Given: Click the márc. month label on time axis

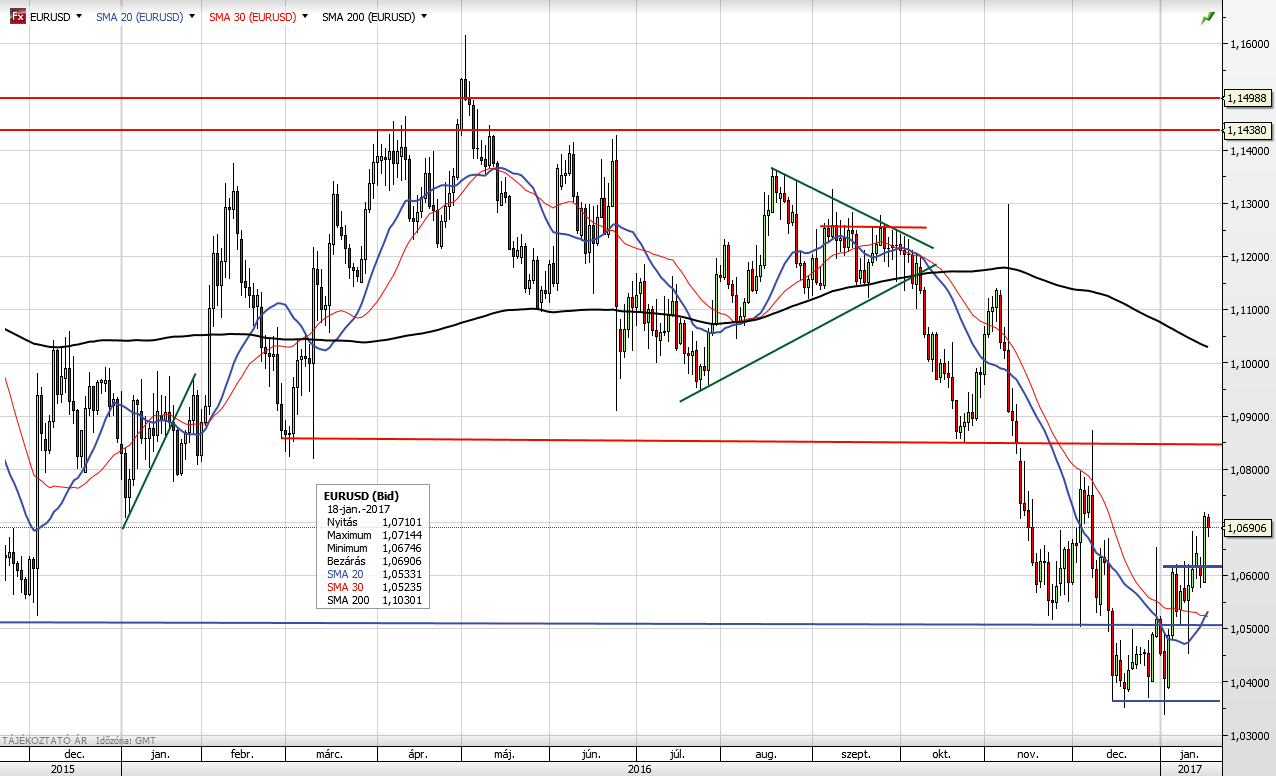Looking at the screenshot, I should pyautogui.click(x=331, y=754).
